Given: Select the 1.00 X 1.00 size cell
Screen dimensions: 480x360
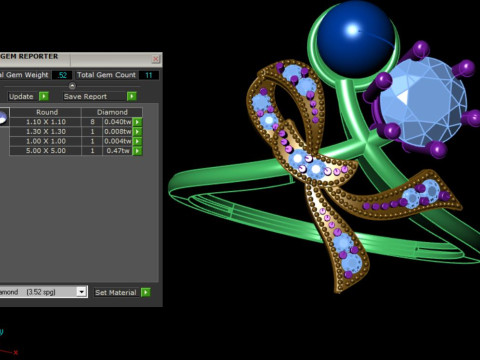Looking at the screenshot, I should 46,141.
